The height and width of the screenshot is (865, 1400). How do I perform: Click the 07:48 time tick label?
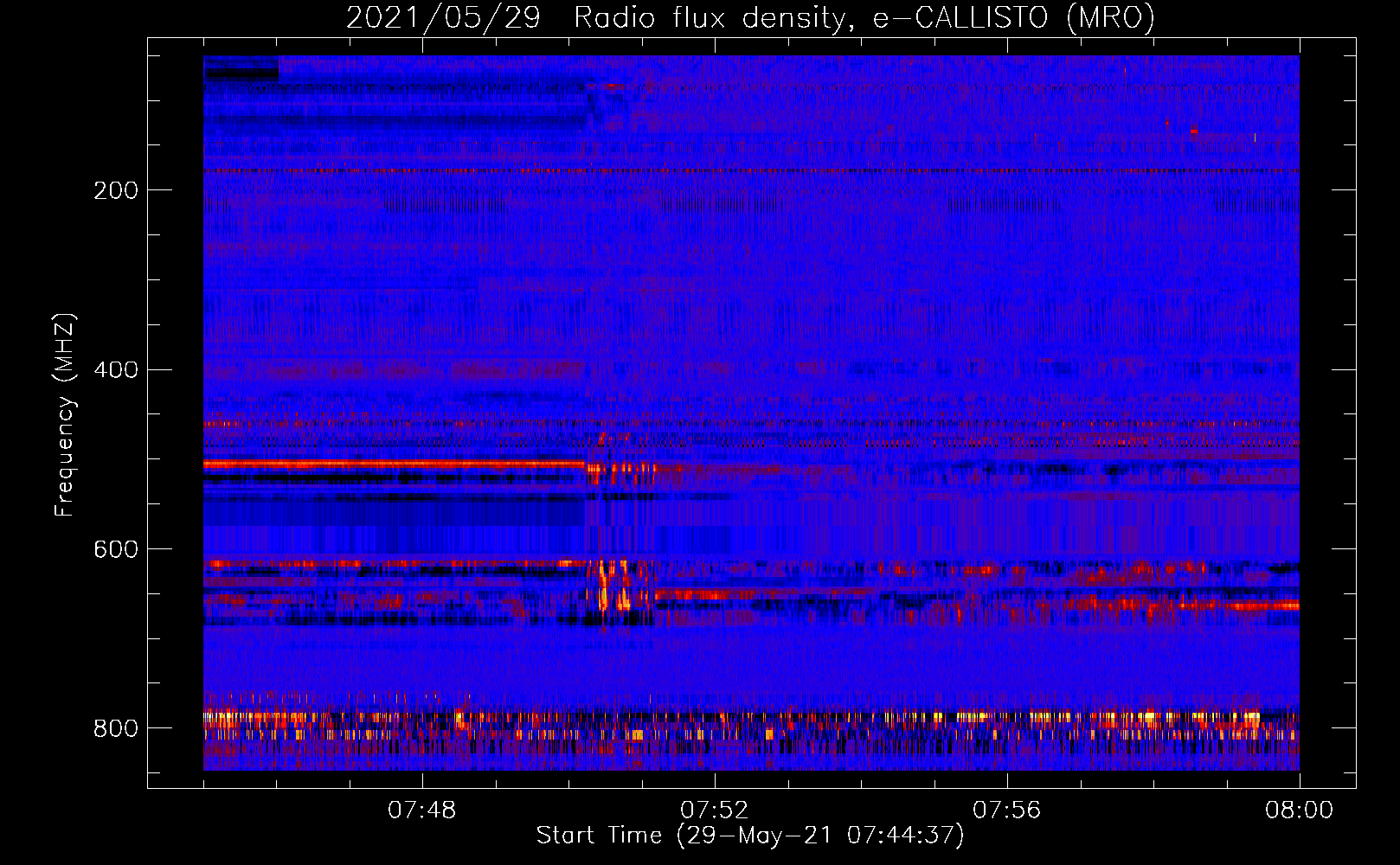click(x=422, y=811)
